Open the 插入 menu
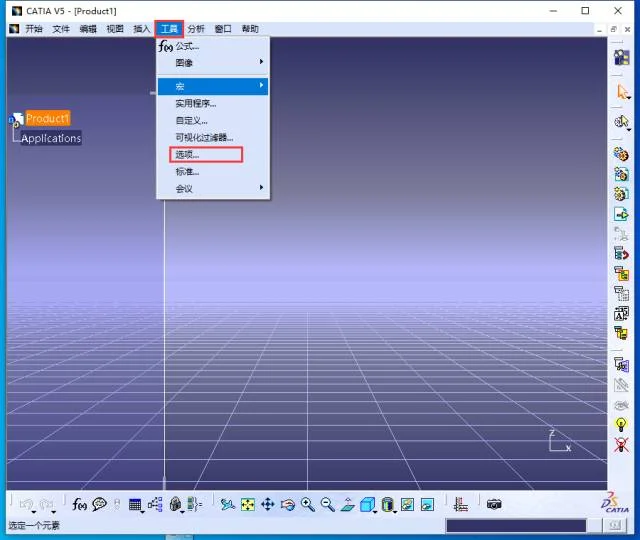640x540 pixels. (x=142, y=29)
